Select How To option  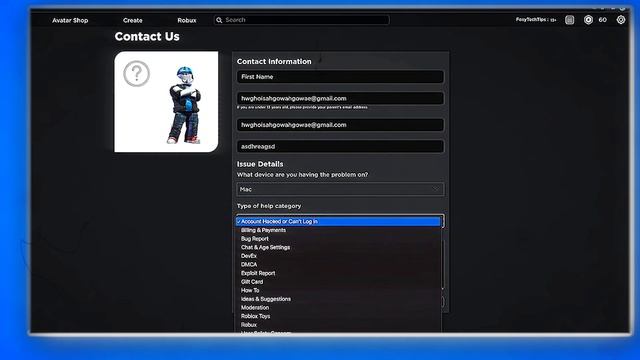250,290
